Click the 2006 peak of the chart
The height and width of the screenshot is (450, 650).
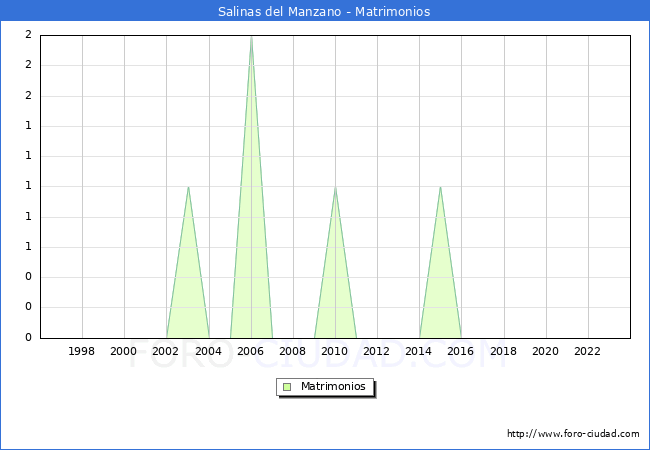point(251,37)
